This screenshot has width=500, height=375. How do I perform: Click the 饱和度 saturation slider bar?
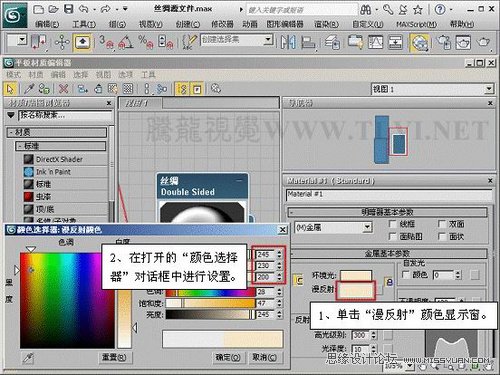pyautogui.click(x=210, y=303)
